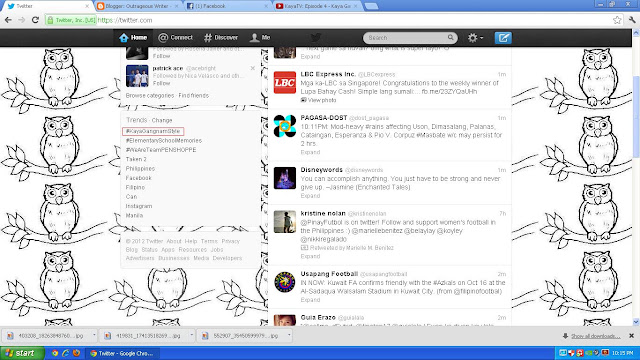The image size is (640, 360).
Task: Open the Developers footer link
Action: [x=227, y=258]
